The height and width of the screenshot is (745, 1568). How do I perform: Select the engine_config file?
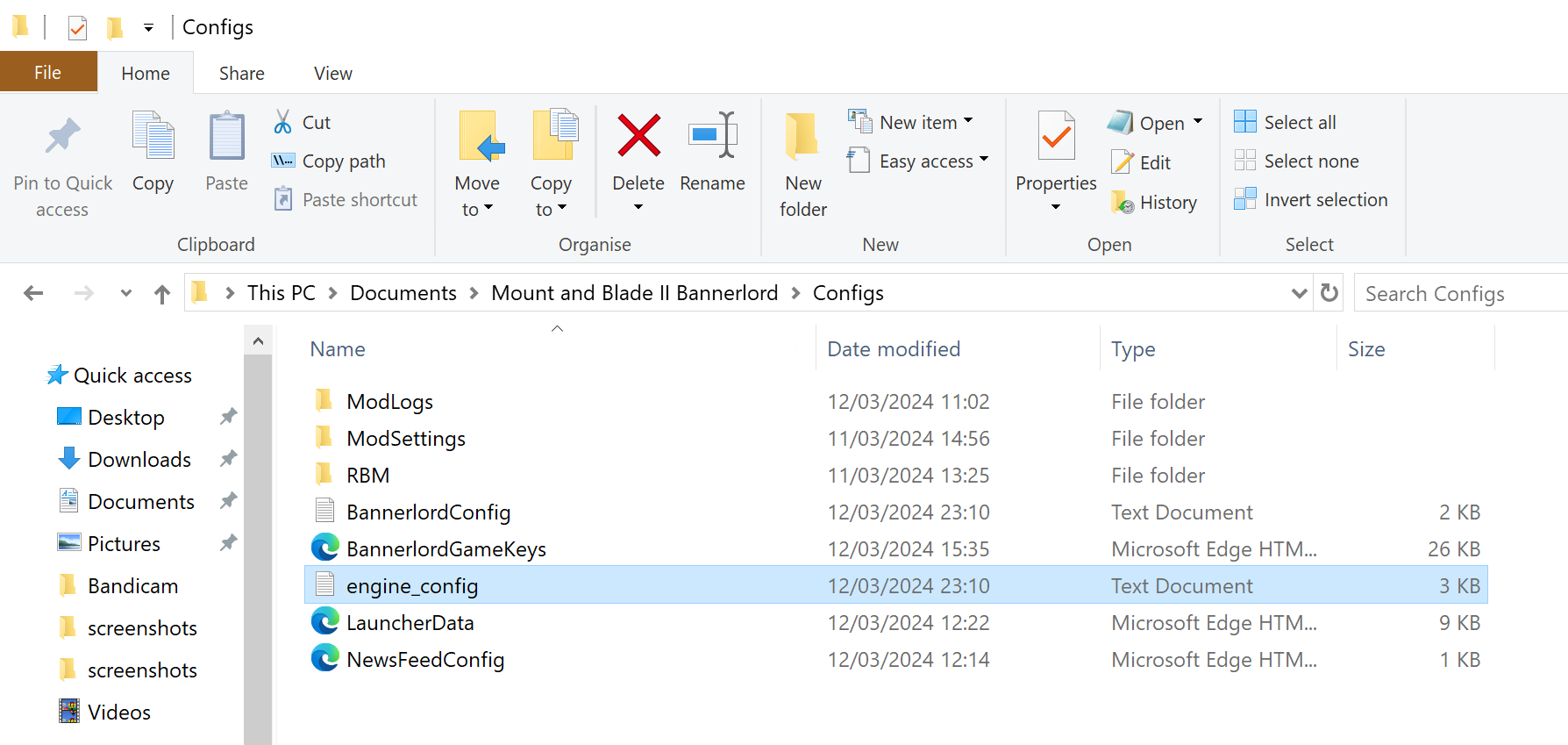[x=896, y=585]
